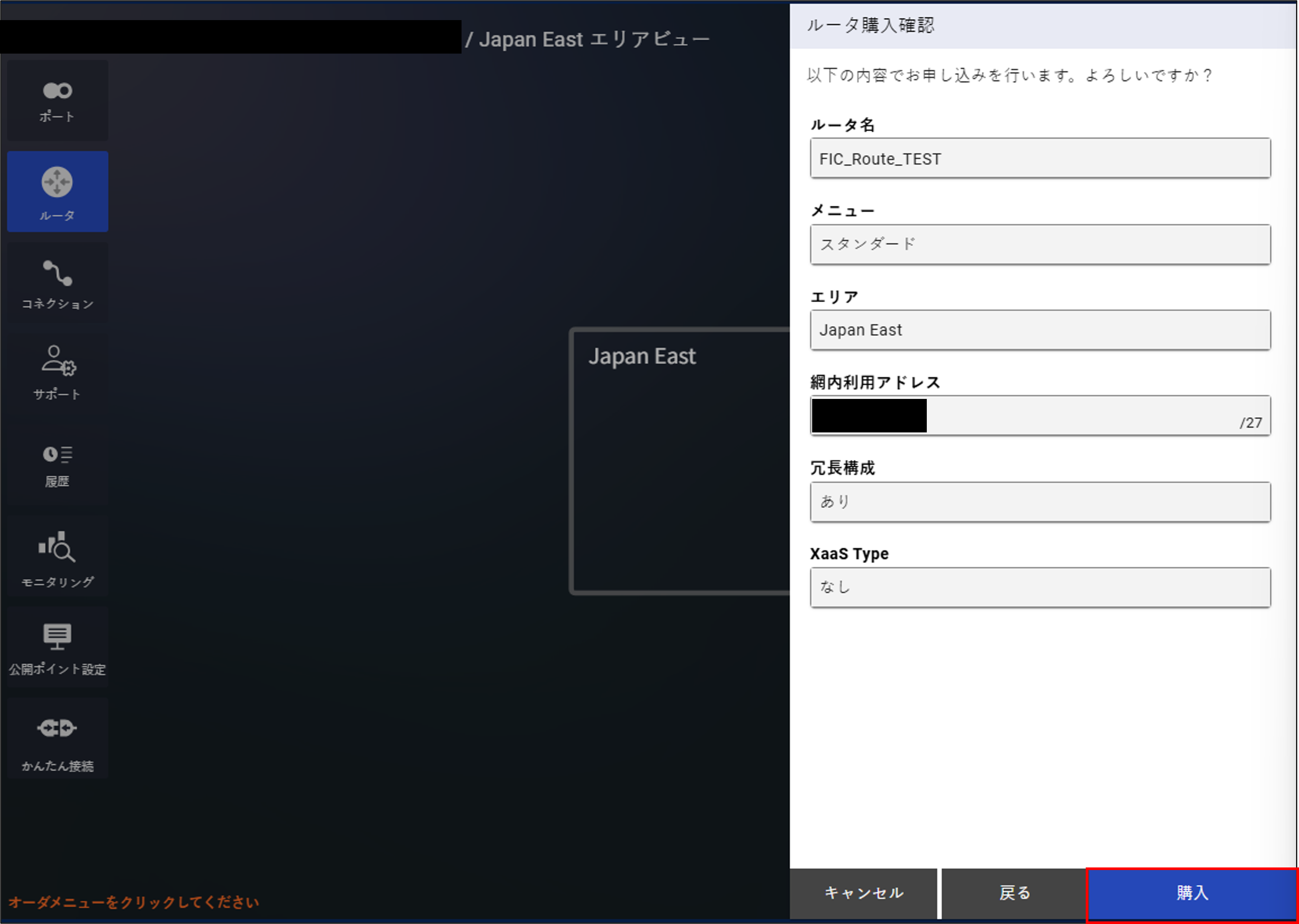Open the 公開ポイント設定 sidebar icon
1299x924 pixels.
click(x=57, y=647)
